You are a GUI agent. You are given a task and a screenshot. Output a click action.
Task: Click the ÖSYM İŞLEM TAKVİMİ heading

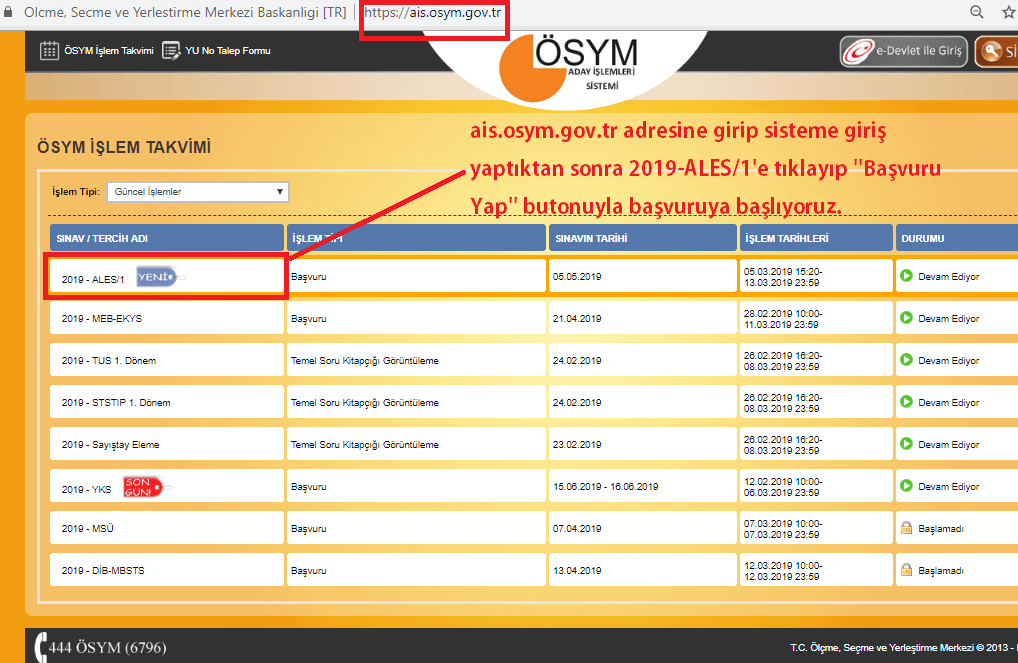pyautogui.click(x=124, y=147)
